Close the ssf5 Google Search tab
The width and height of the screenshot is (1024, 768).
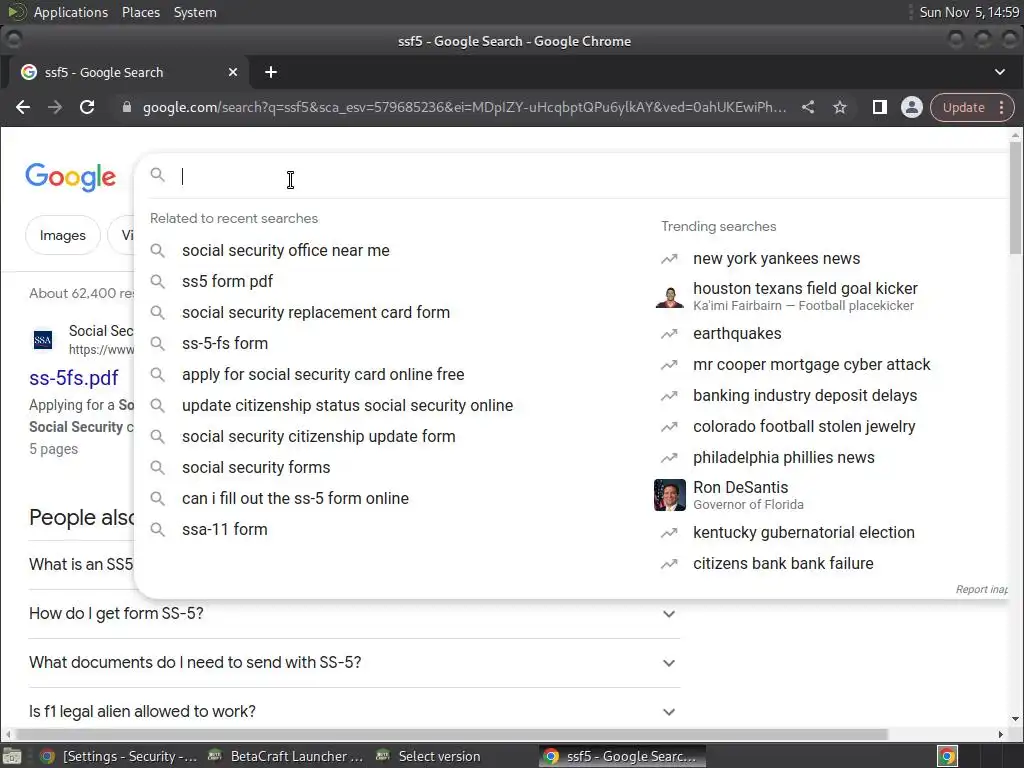point(232,72)
